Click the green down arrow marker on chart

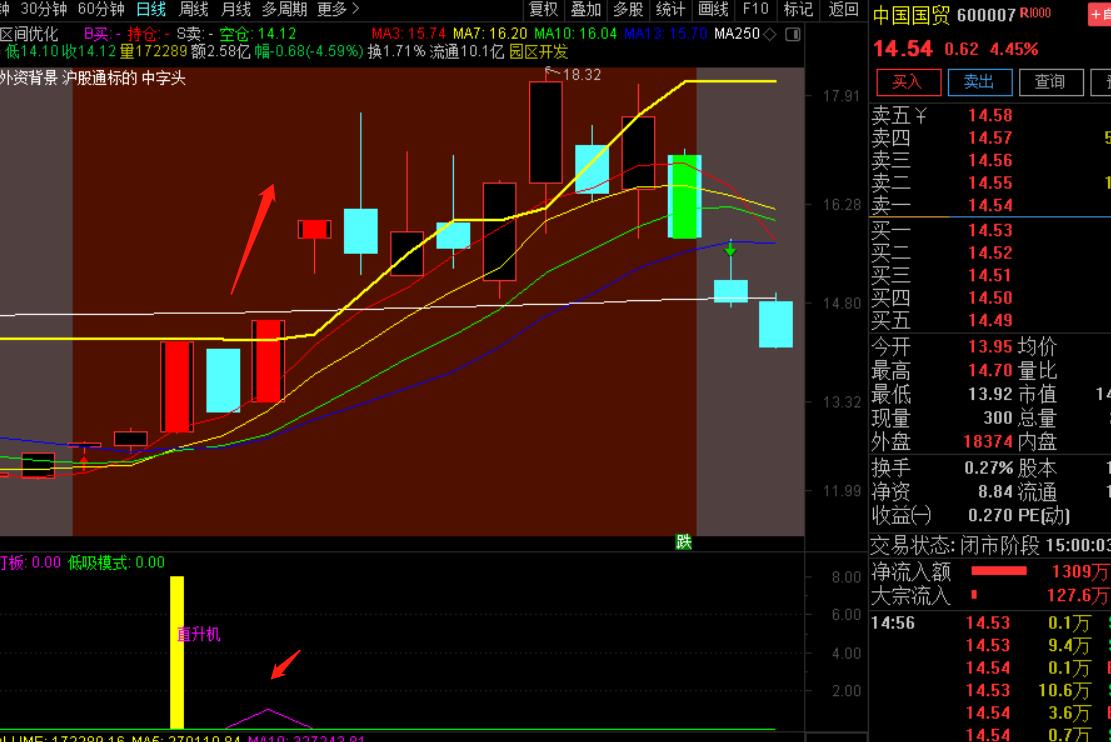point(731,249)
